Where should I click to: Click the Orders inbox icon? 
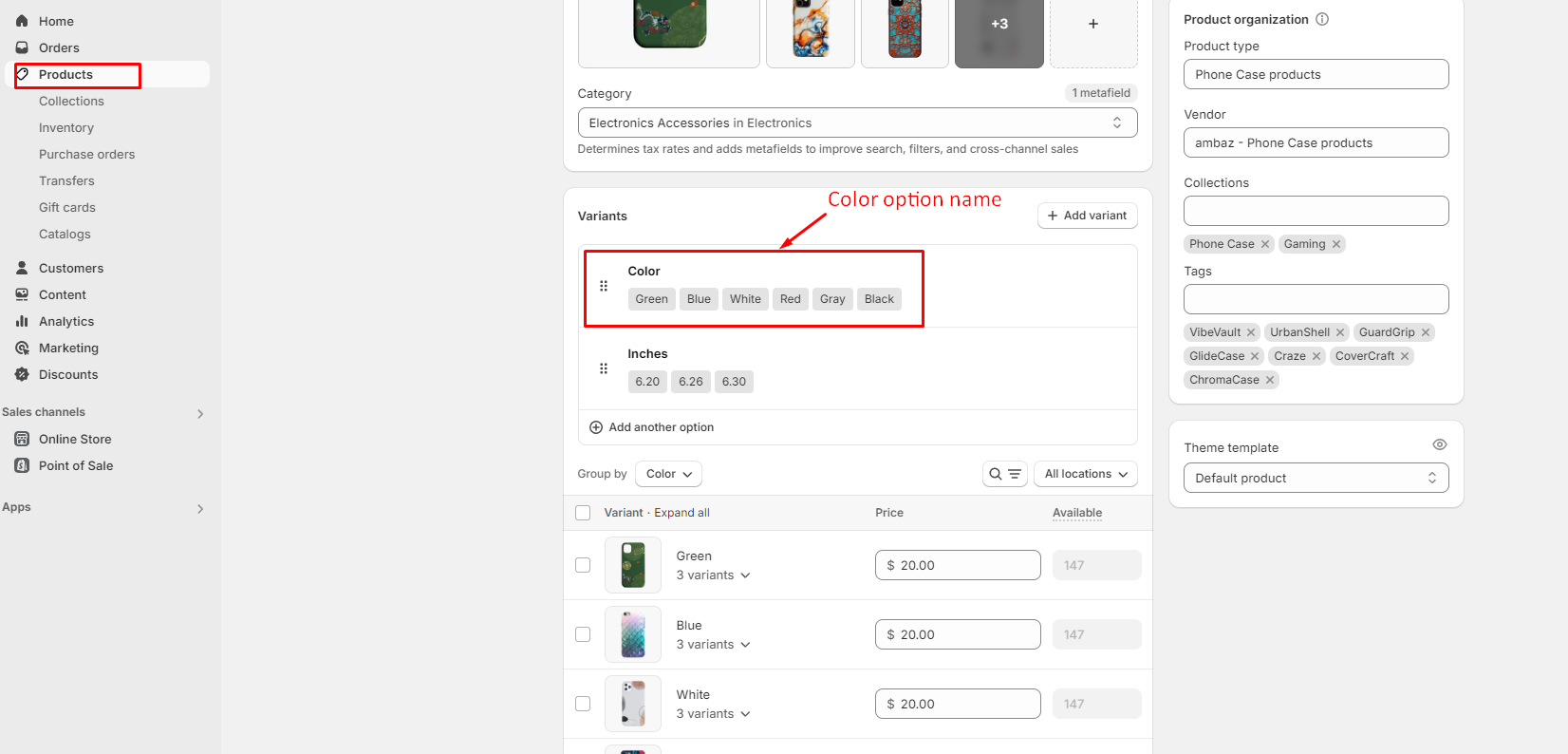click(x=22, y=47)
